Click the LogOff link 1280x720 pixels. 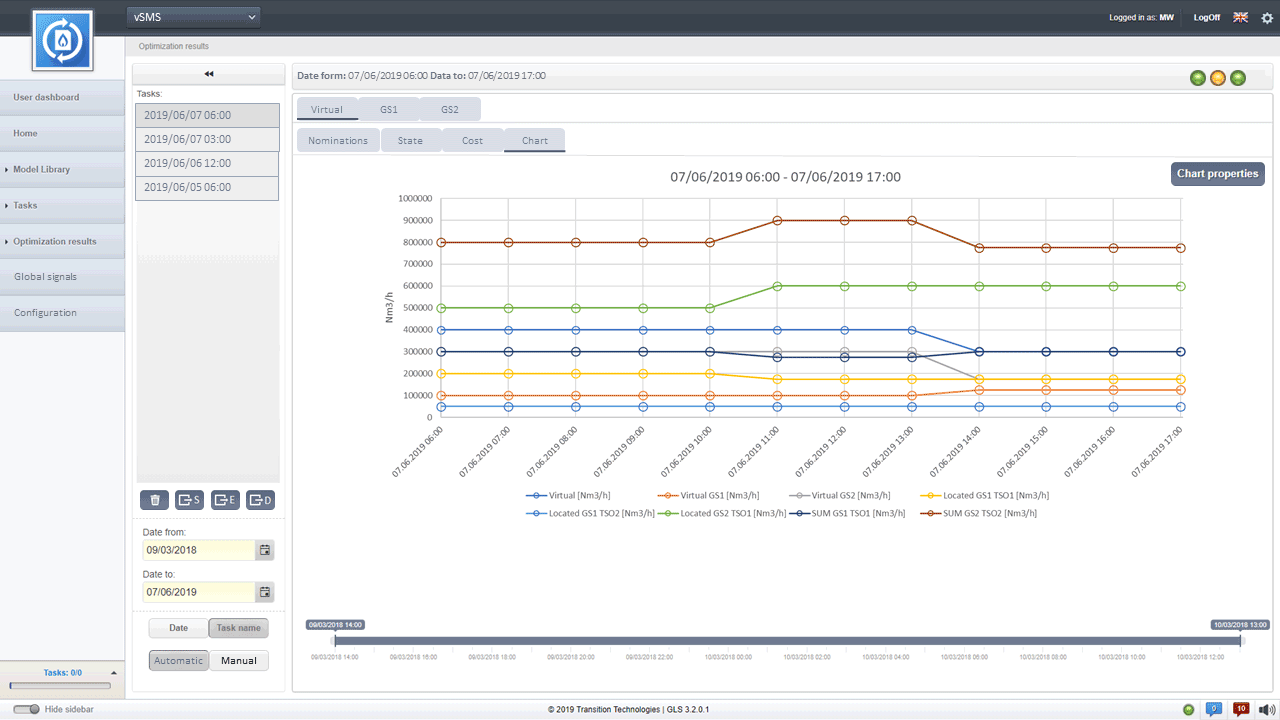[x=1206, y=18]
